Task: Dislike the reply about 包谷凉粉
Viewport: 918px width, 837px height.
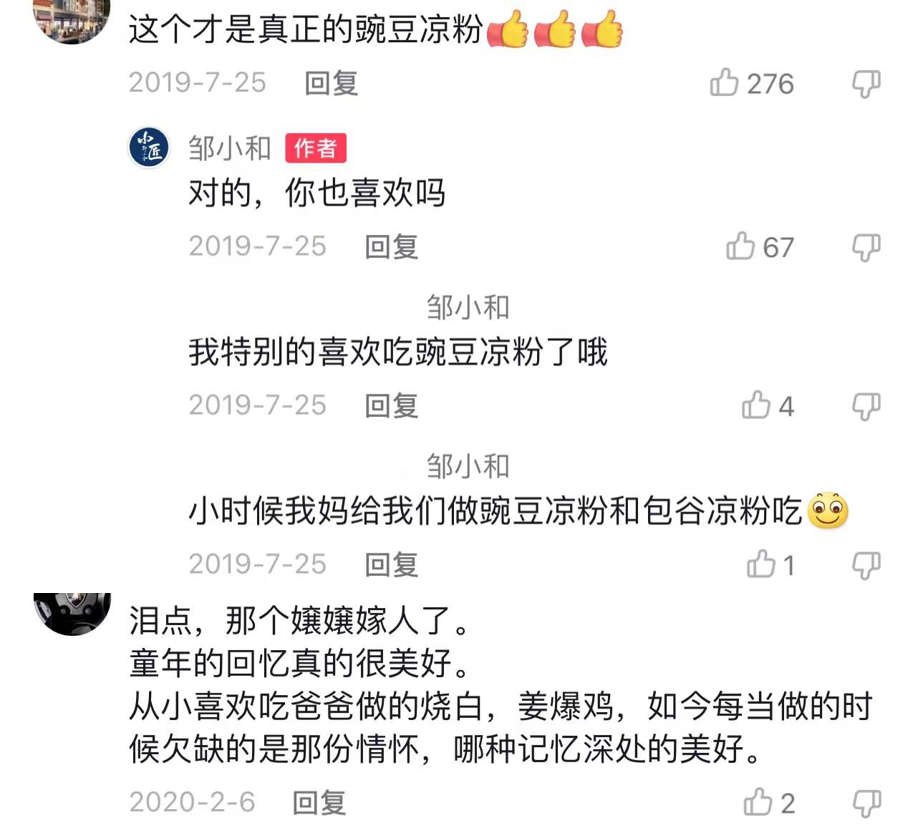Action: point(866,565)
